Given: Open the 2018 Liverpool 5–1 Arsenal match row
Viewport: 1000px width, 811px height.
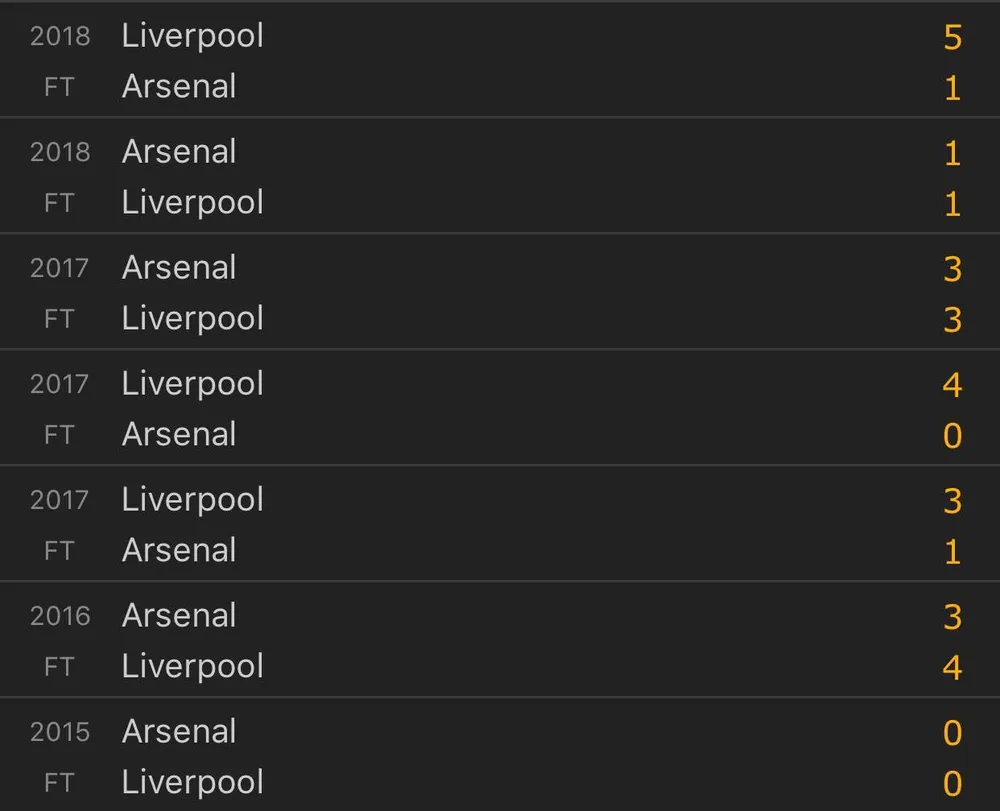Looking at the screenshot, I should tap(500, 61).
